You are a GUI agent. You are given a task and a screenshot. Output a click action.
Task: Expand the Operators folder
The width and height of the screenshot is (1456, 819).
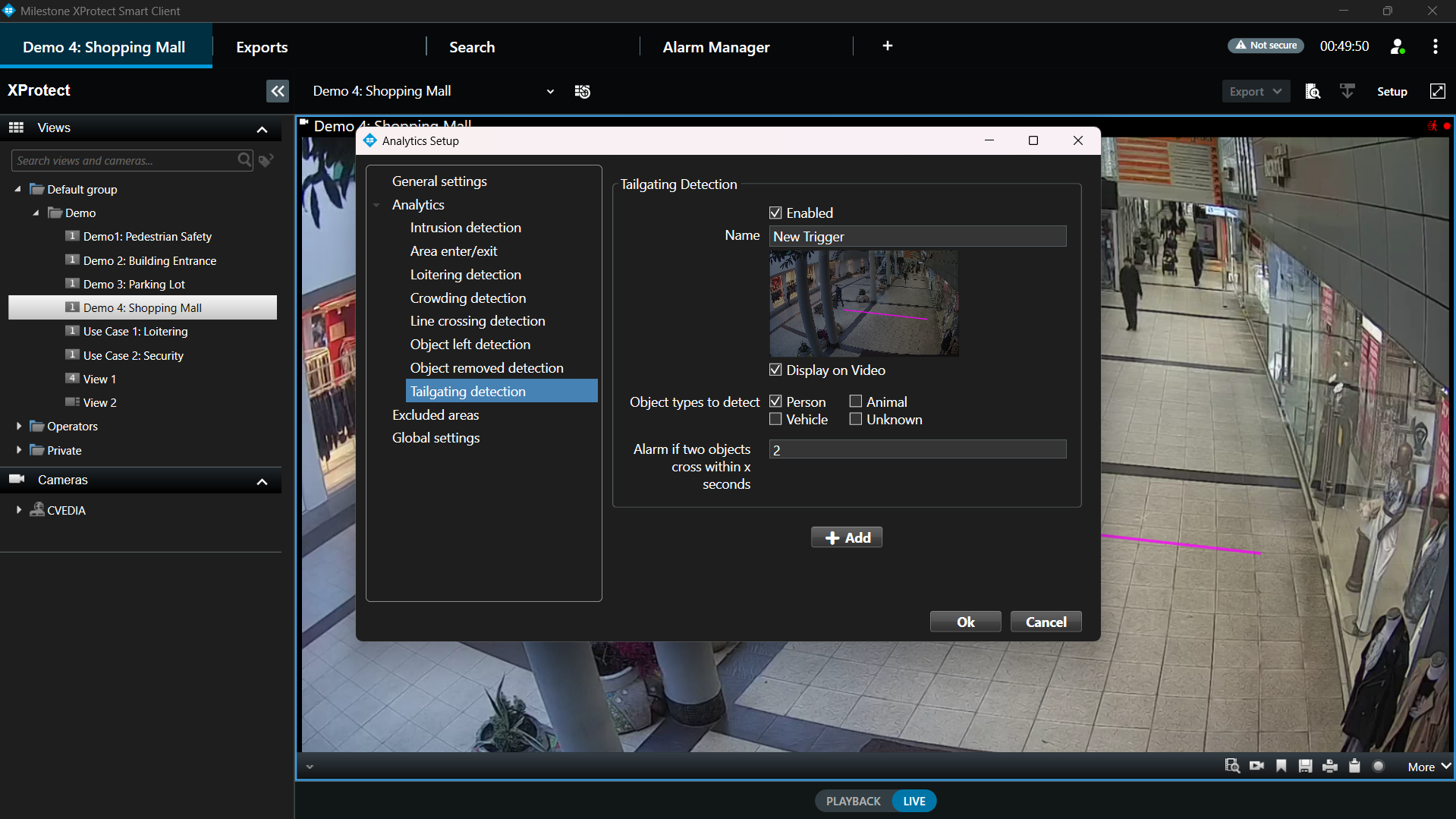(18, 426)
